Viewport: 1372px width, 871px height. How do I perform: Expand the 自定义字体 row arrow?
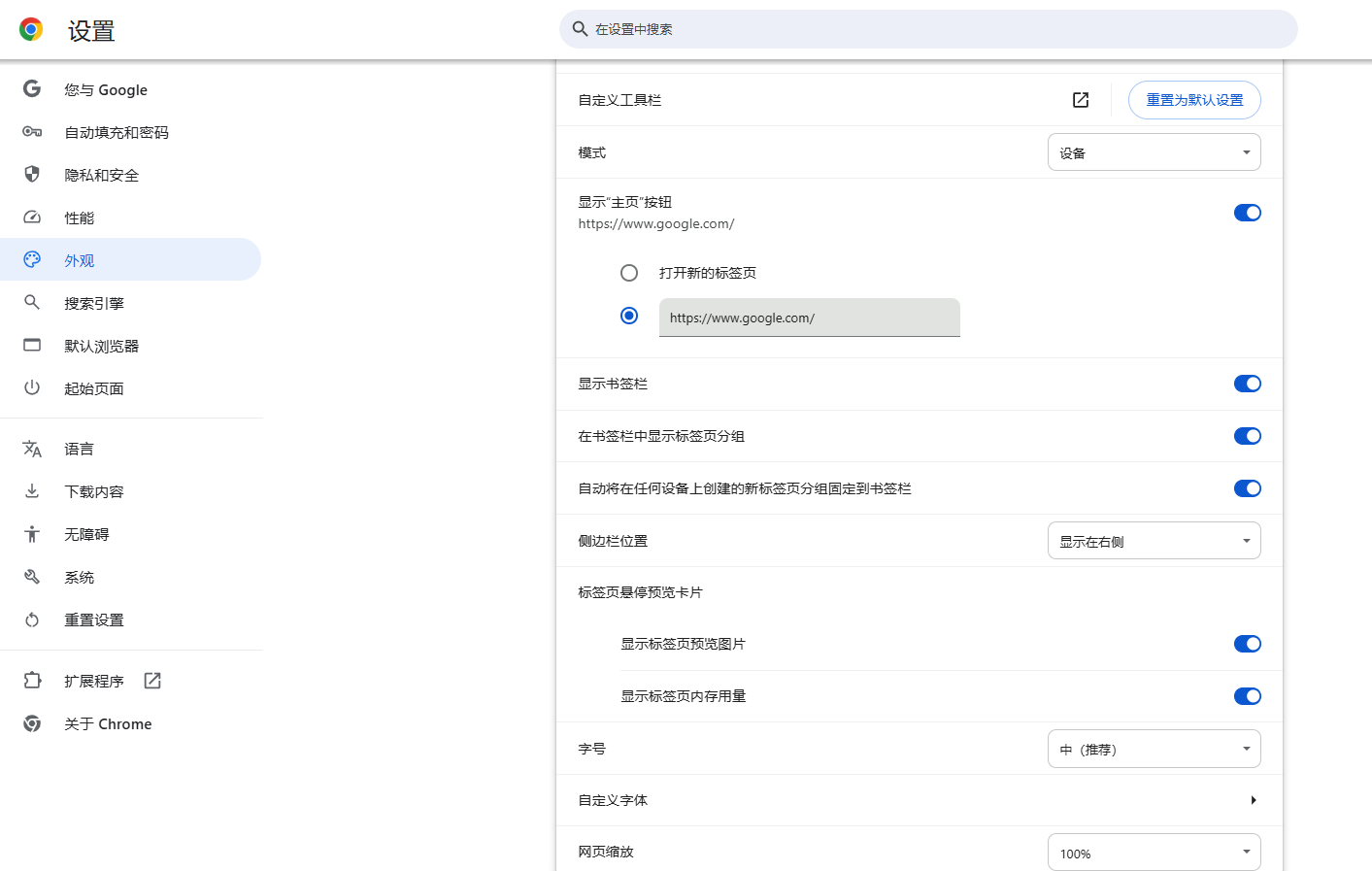(x=1254, y=800)
